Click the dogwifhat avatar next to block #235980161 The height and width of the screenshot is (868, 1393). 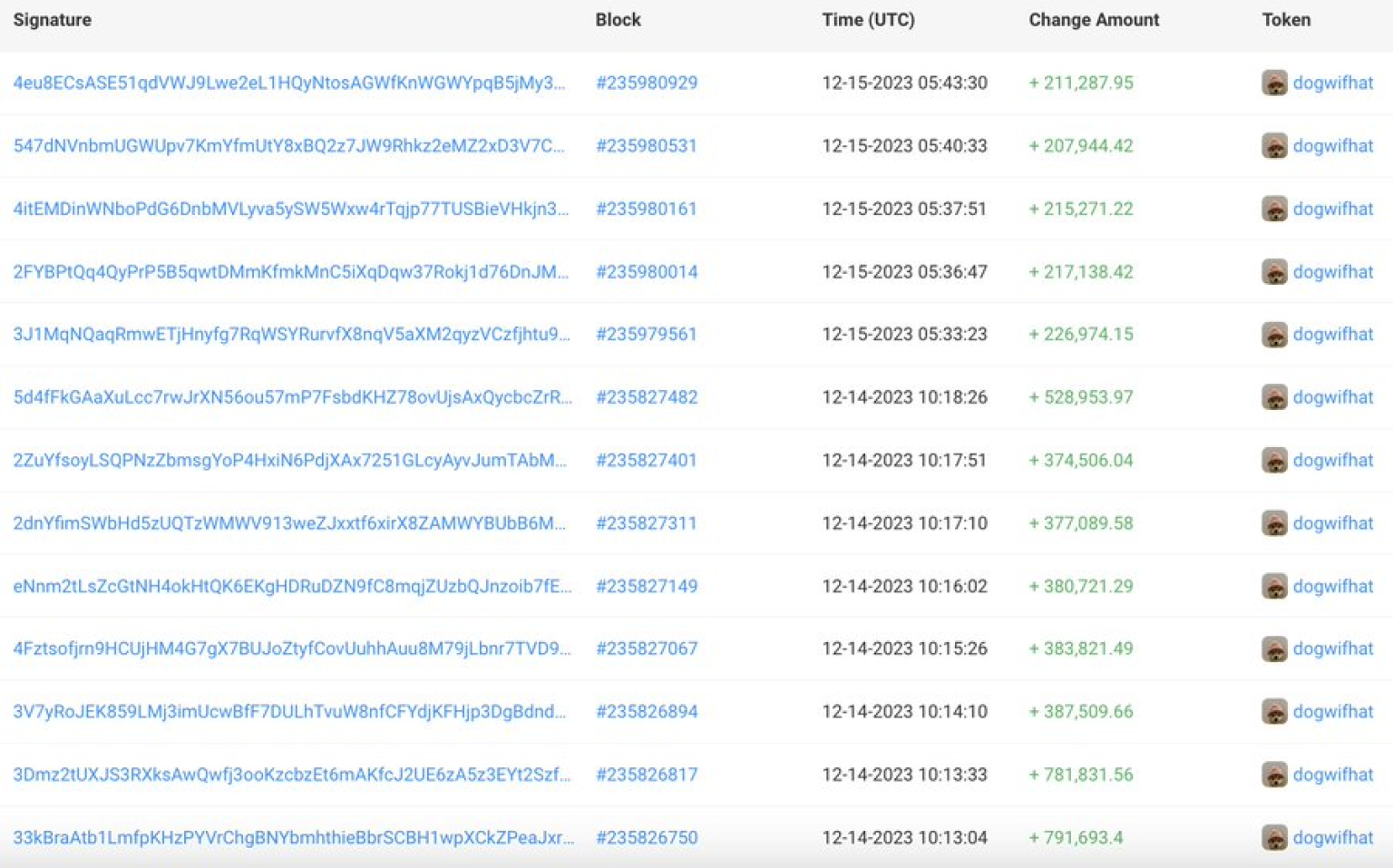[x=1276, y=209]
